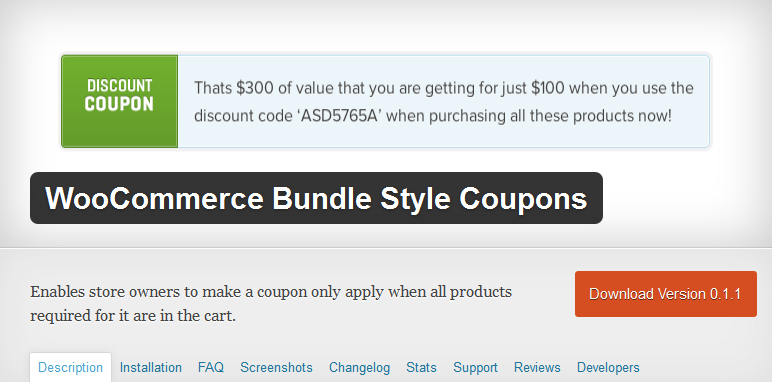Click the '$300 of value' banner line
Image resolution: width=772 pixels, height=382 pixels.
point(444,89)
